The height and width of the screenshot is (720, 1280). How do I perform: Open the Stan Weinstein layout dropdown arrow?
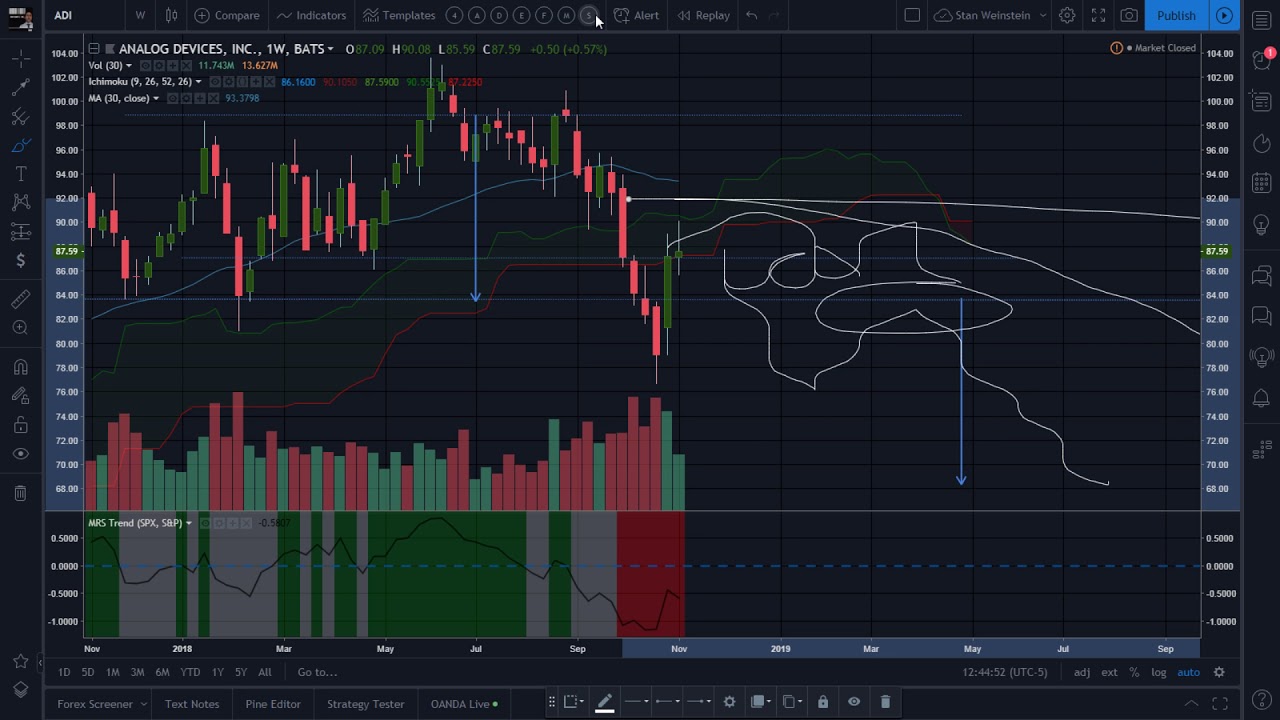[x=1042, y=15]
